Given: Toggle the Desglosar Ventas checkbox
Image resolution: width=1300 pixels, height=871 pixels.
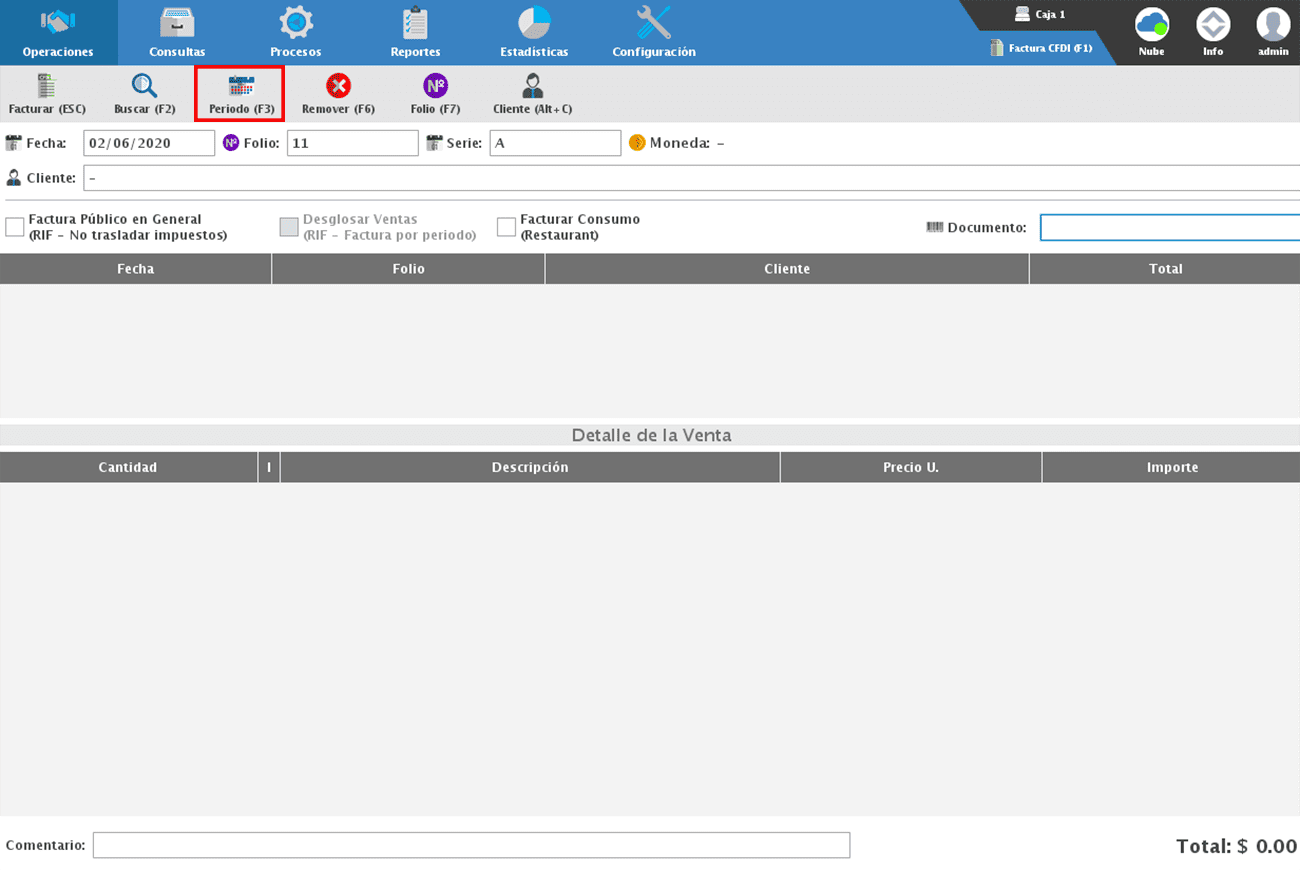Looking at the screenshot, I should pos(289,227).
